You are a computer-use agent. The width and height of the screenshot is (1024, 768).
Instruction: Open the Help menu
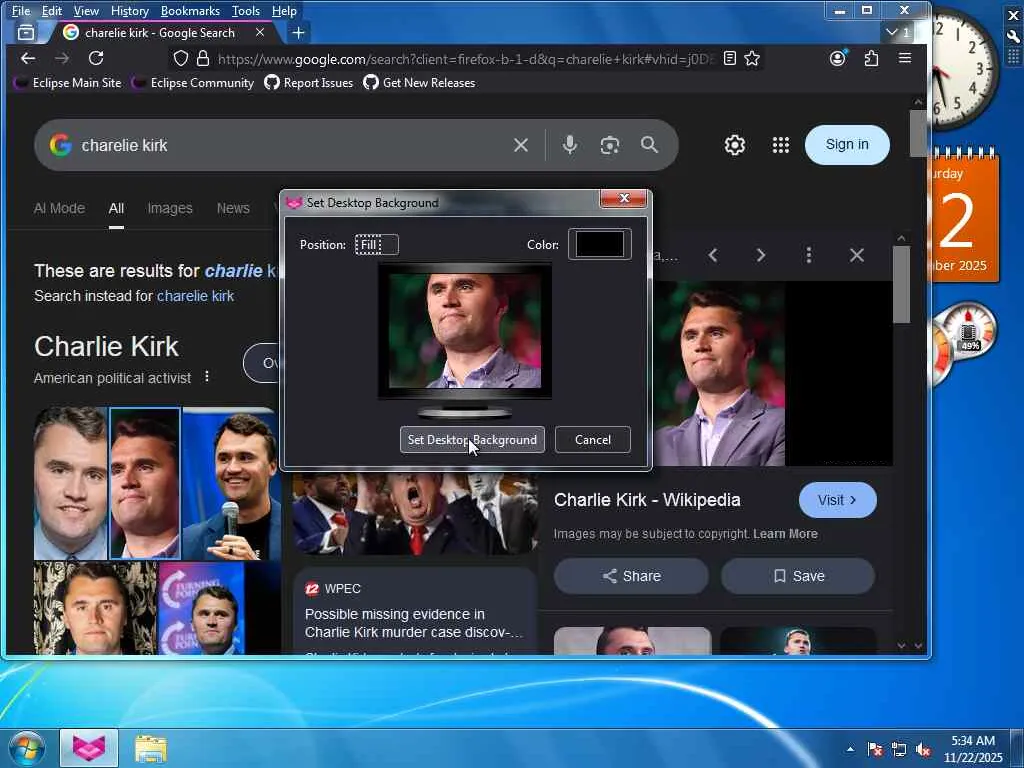[284, 11]
